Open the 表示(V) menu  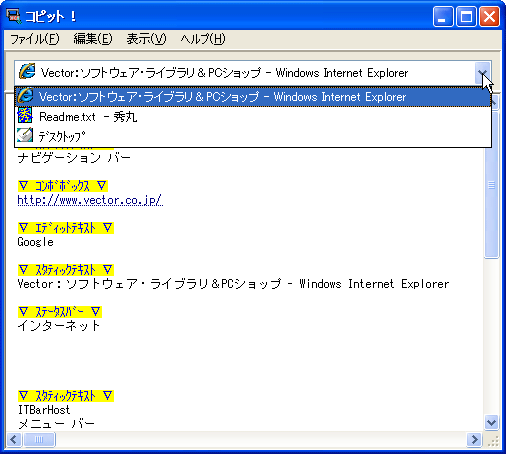(x=146, y=39)
